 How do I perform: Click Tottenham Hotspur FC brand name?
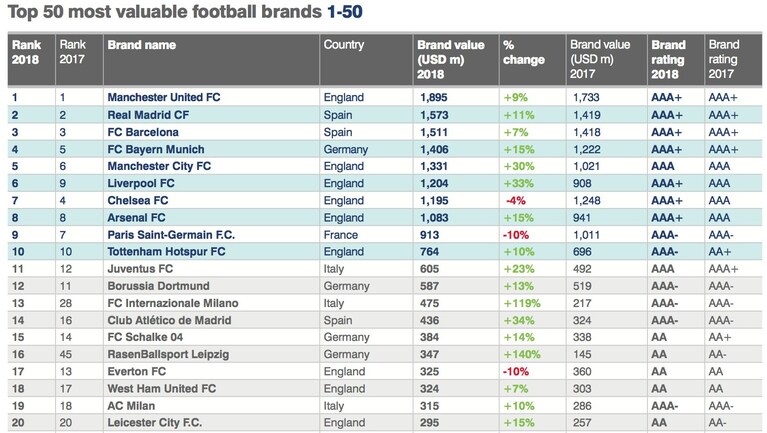coord(166,252)
